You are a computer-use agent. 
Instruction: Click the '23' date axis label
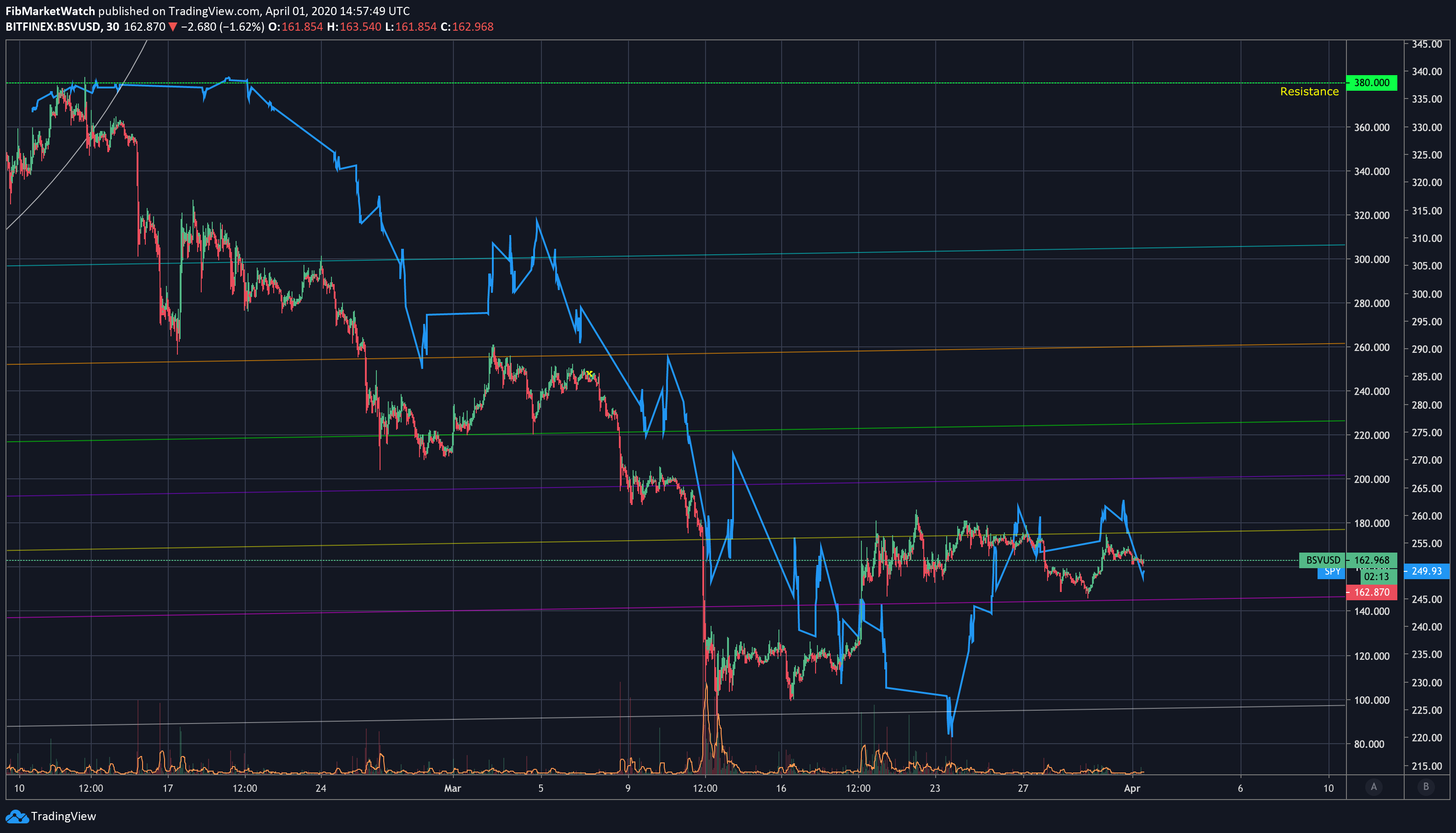click(935, 789)
